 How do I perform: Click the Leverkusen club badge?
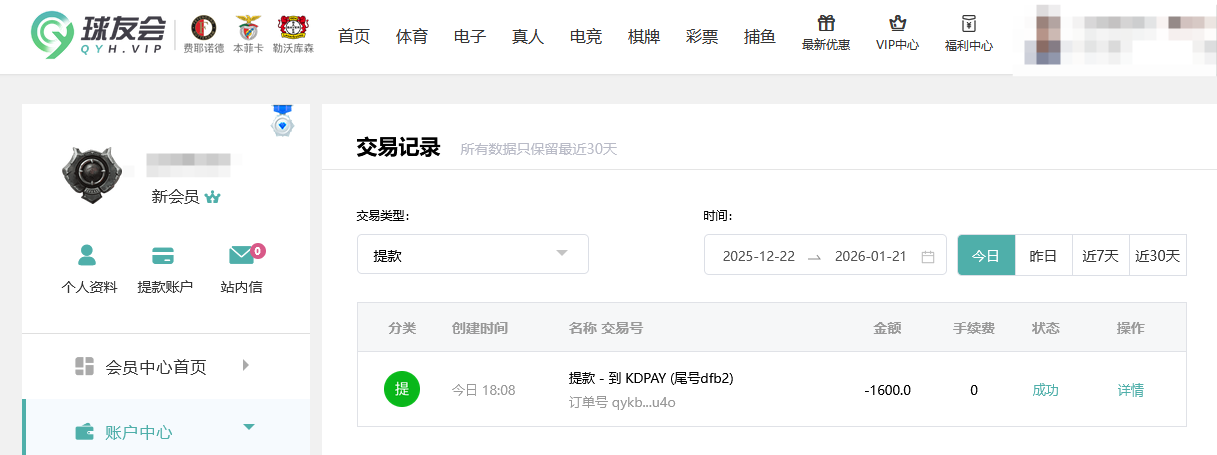point(292,27)
